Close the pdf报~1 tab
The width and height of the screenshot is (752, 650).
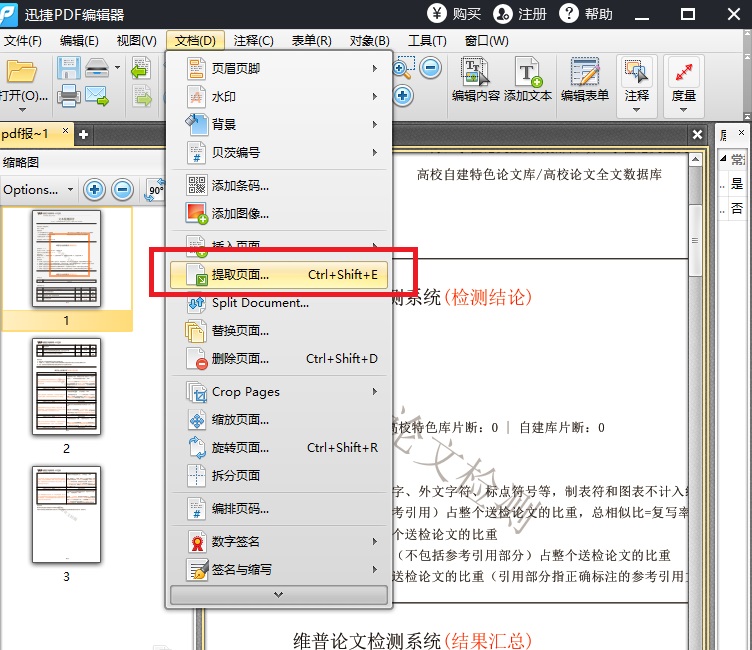[65, 130]
